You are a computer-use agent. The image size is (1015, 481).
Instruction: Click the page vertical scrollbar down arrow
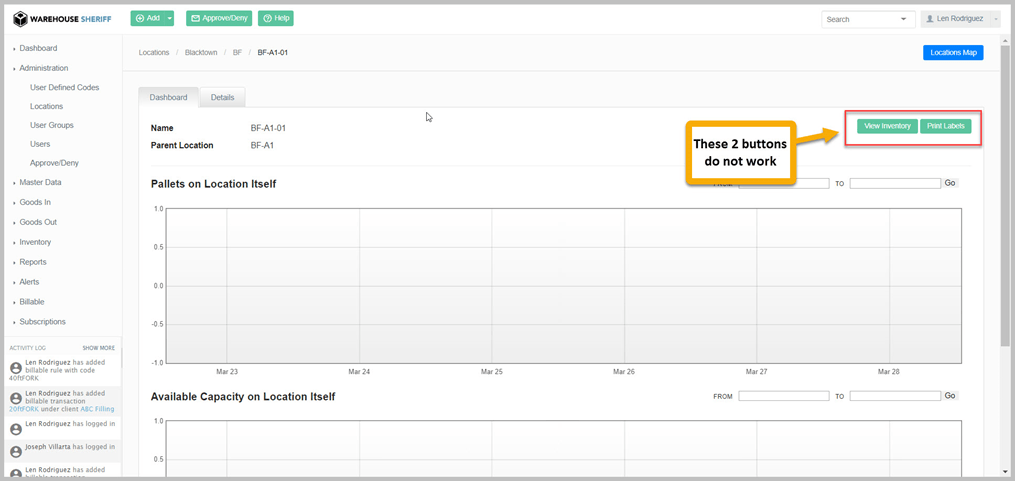(x=1005, y=471)
